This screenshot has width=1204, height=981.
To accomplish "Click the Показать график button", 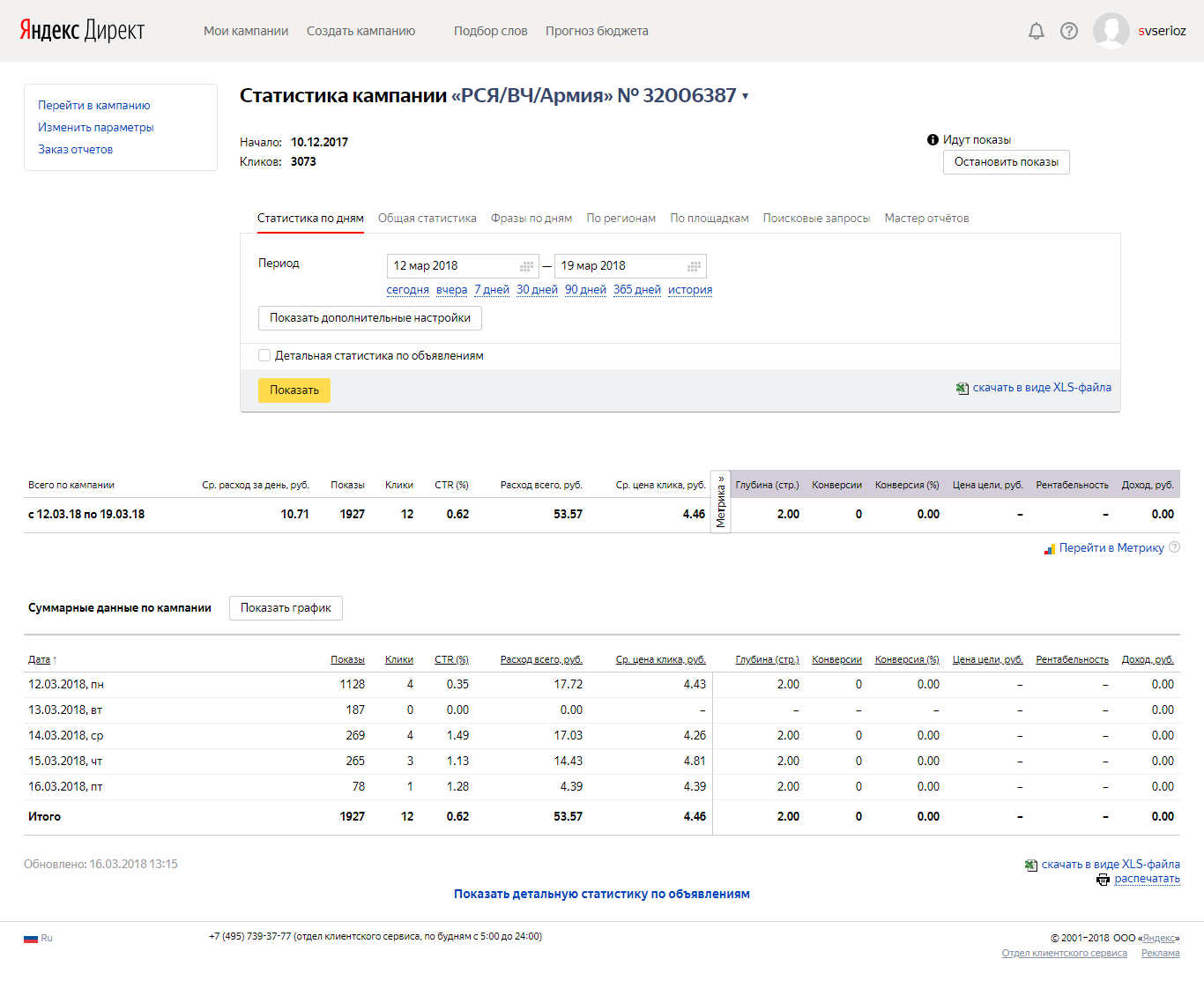I will pyautogui.click(x=286, y=608).
